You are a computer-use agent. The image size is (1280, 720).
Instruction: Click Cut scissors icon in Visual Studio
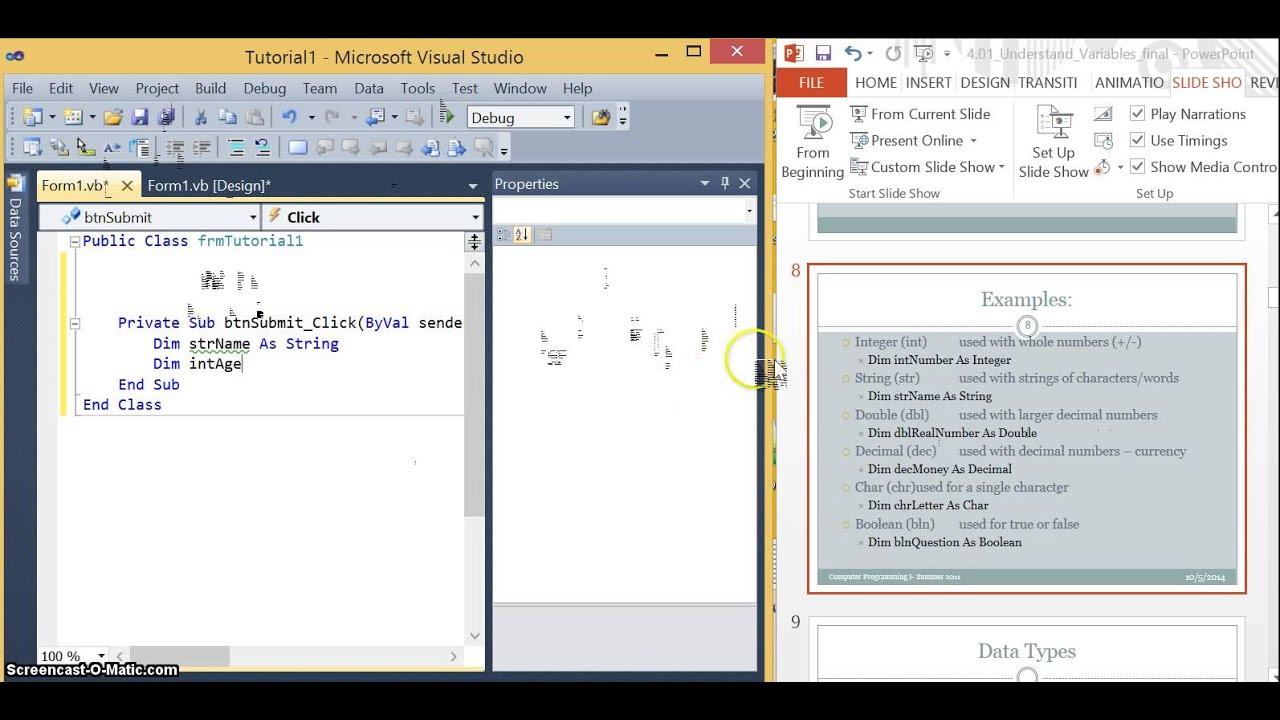[201, 117]
